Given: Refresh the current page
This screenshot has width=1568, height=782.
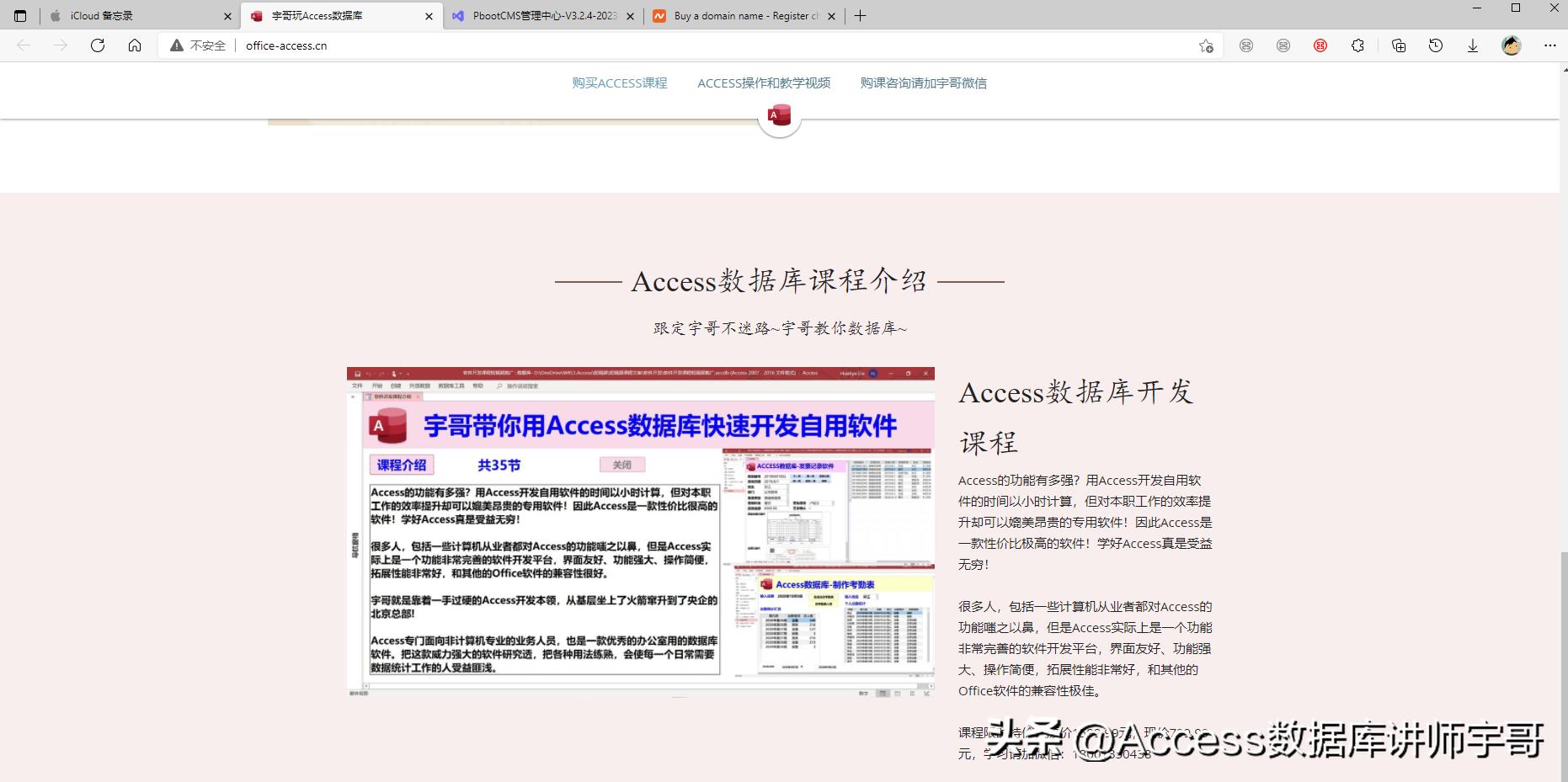Looking at the screenshot, I should point(98,45).
